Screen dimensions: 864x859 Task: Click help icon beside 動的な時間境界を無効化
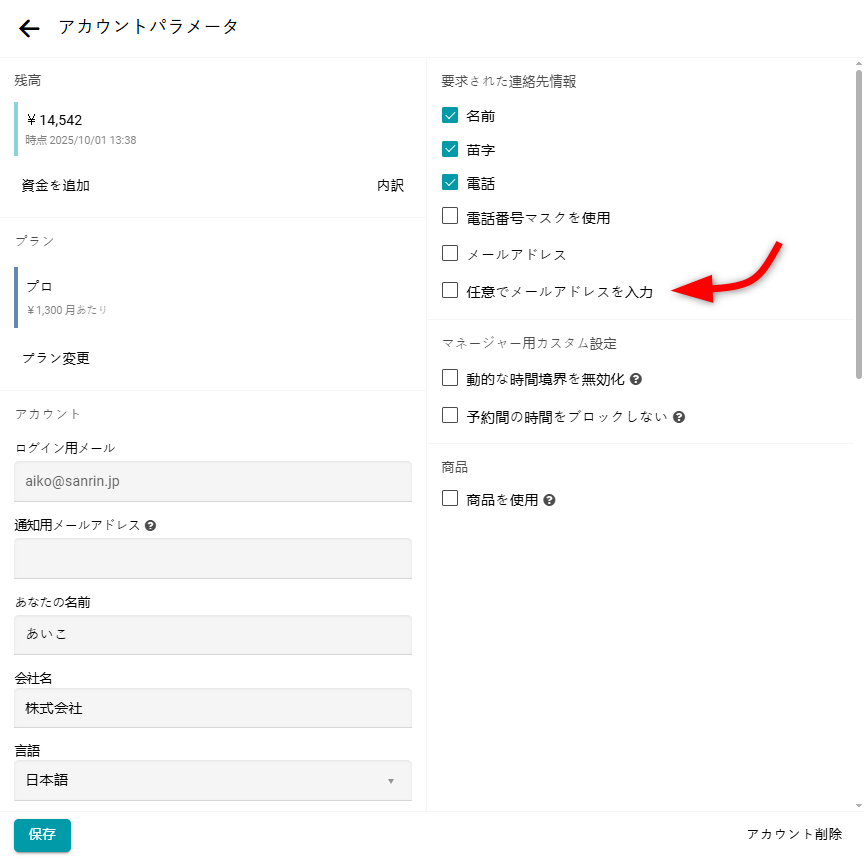click(x=636, y=380)
